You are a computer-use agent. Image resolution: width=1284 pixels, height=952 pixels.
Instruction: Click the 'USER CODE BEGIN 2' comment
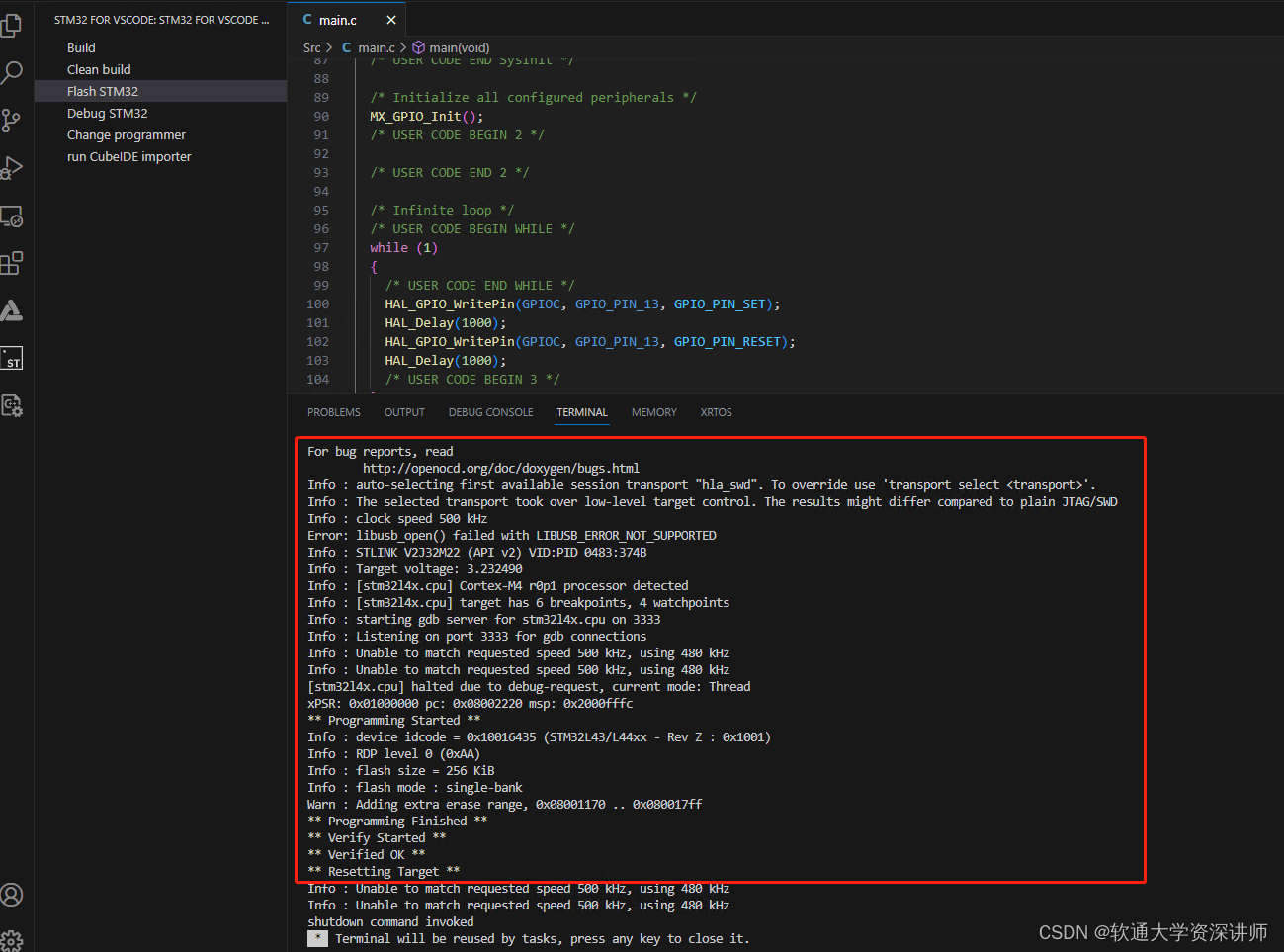pos(457,135)
